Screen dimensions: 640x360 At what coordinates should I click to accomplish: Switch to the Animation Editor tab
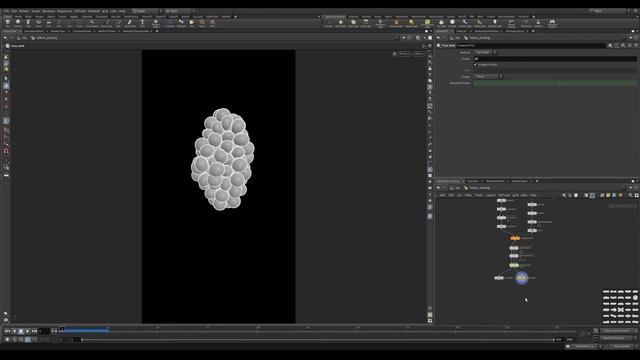[x=33, y=31]
